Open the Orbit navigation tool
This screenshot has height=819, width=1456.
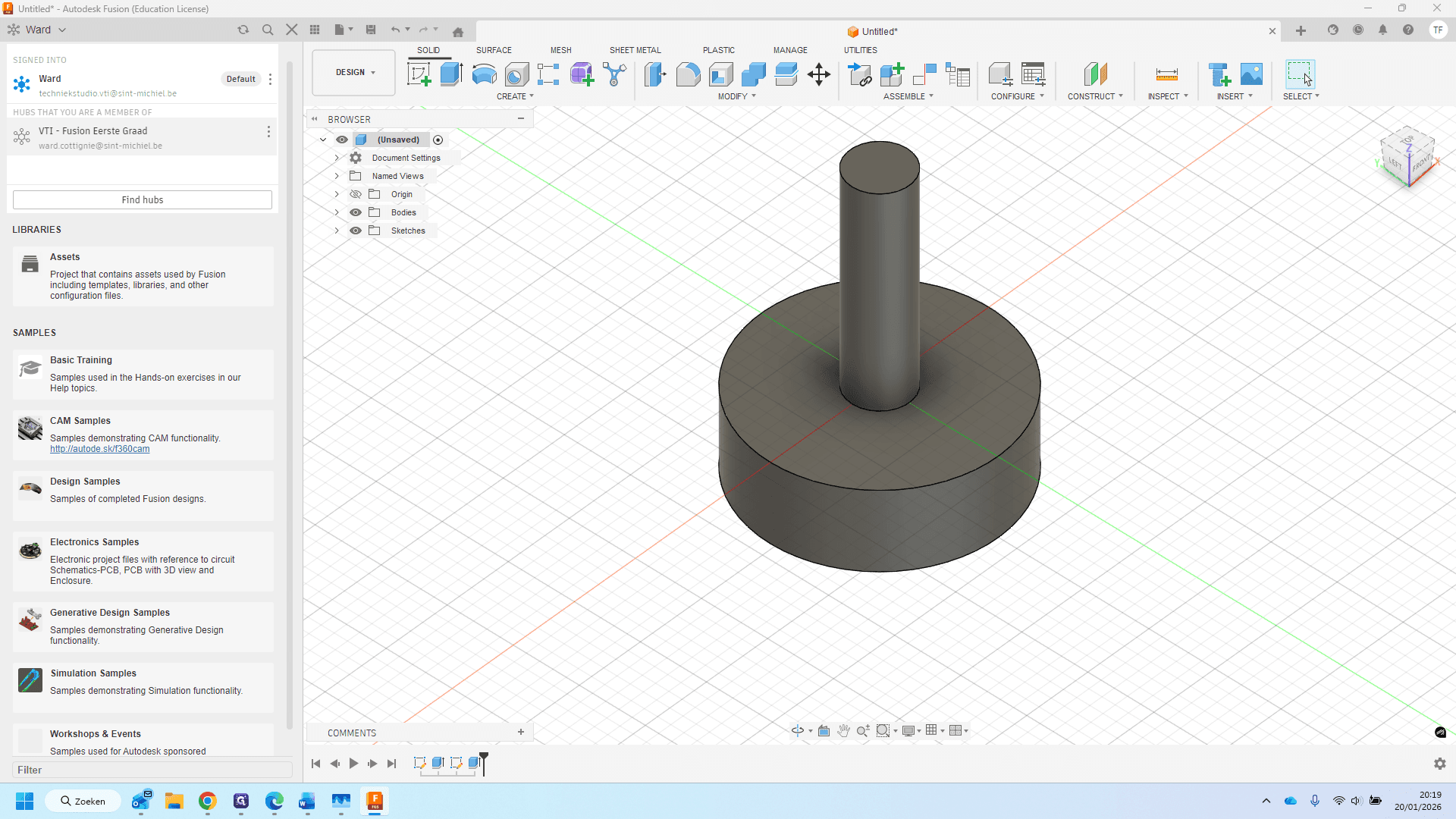(798, 730)
